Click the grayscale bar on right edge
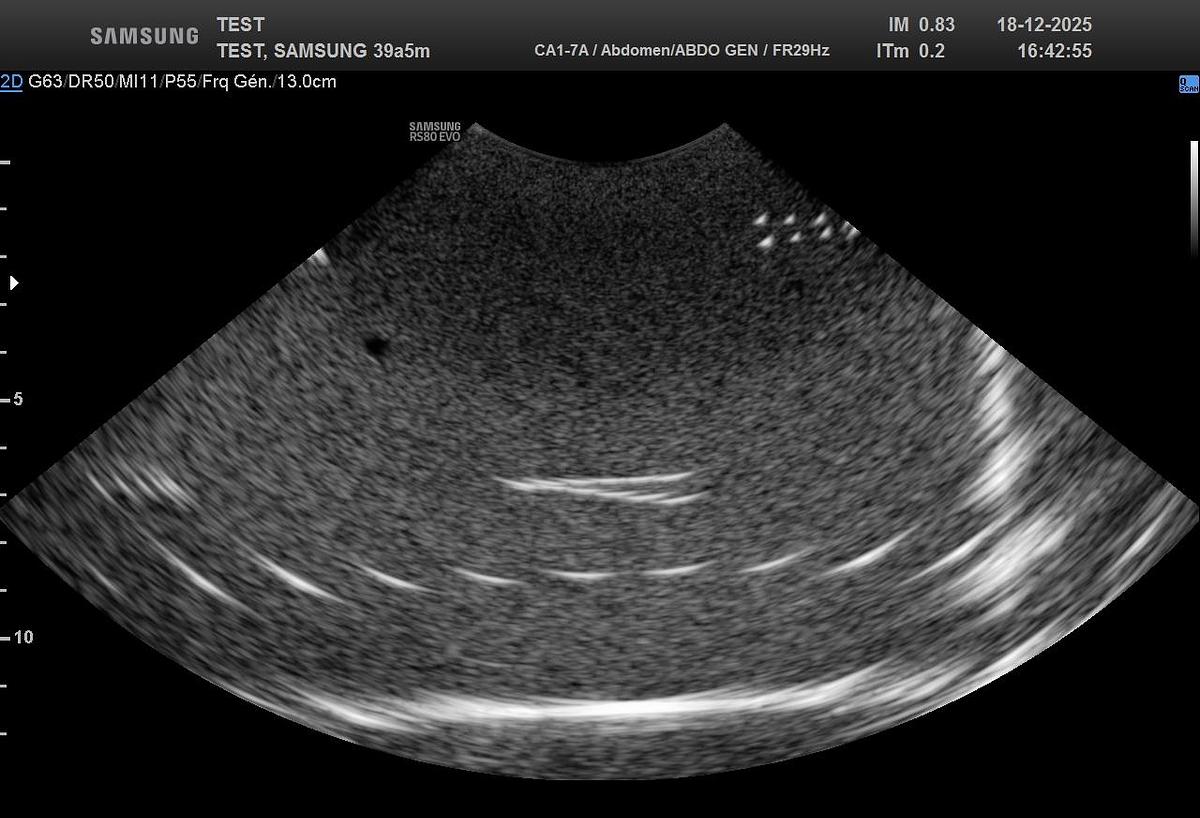This screenshot has height=818, width=1200. (x=1193, y=198)
